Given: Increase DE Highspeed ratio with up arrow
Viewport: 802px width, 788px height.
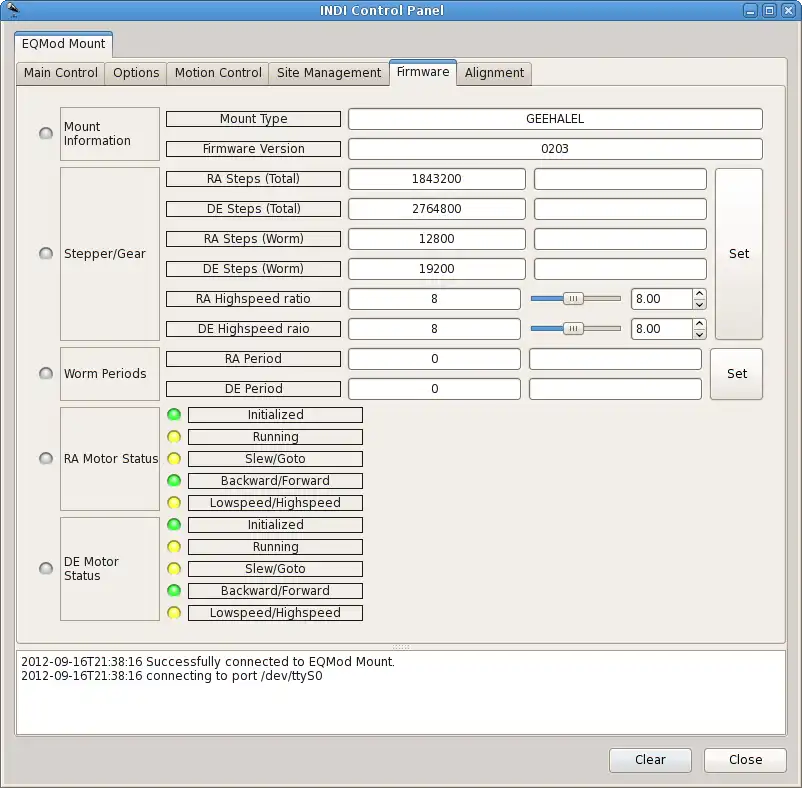Looking at the screenshot, I should coord(699,324).
